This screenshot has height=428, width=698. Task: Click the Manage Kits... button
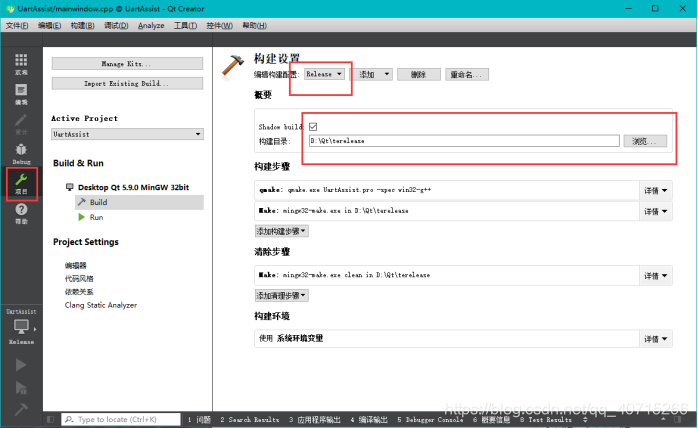pos(127,64)
